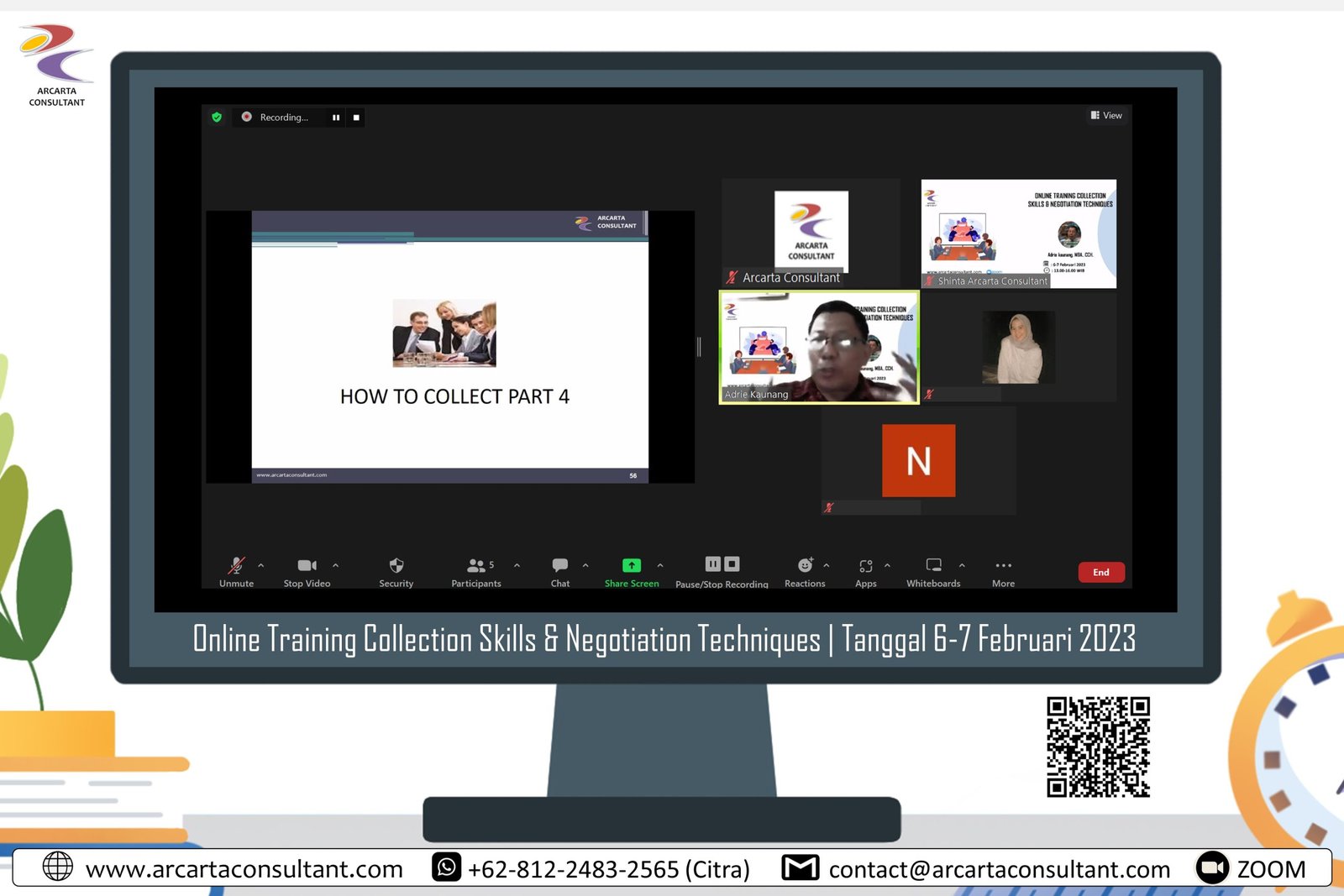This screenshot has height=896, width=1344.
Task: Stop recording from the top indicator
Action: (x=356, y=118)
